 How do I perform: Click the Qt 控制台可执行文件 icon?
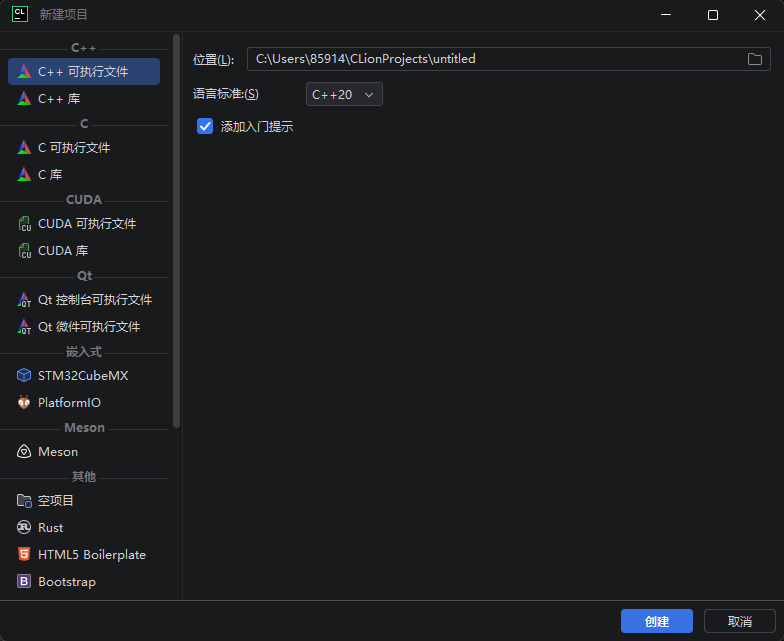[24, 300]
